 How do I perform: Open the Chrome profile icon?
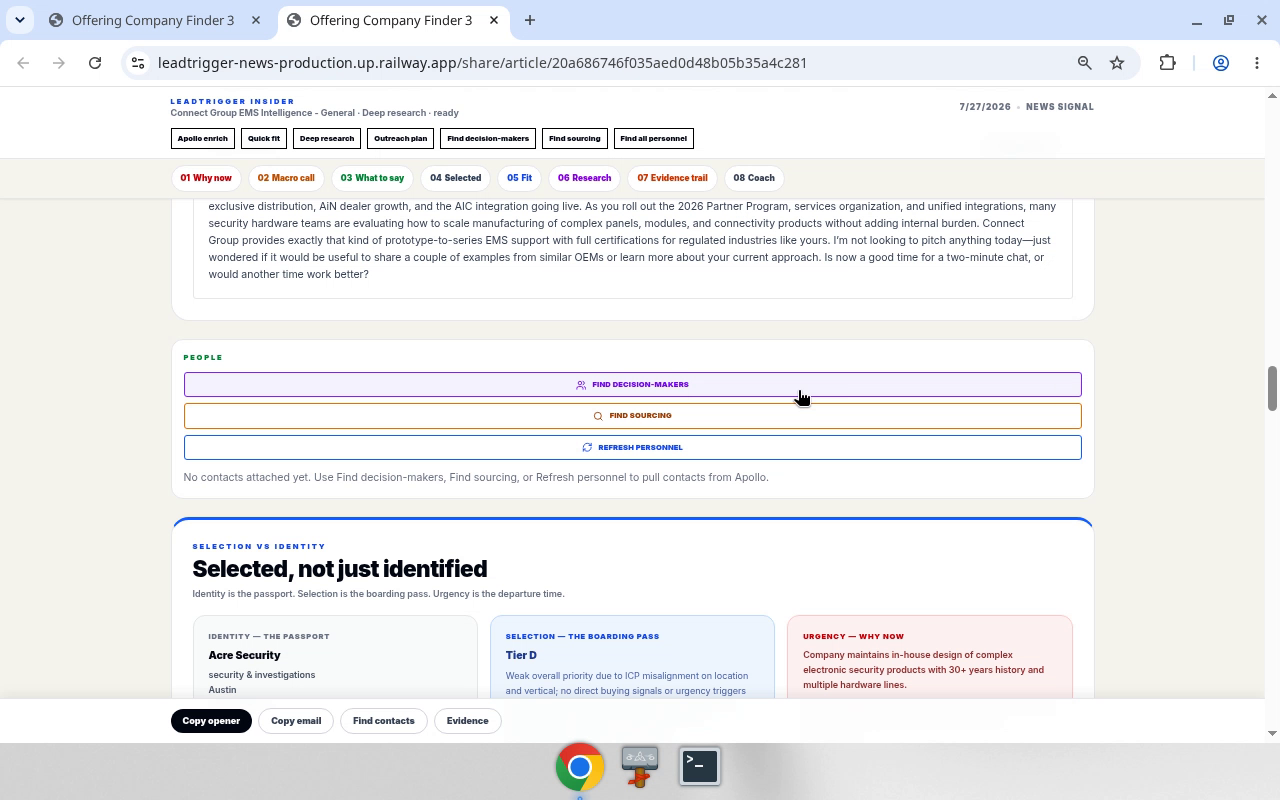[x=1221, y=63]
